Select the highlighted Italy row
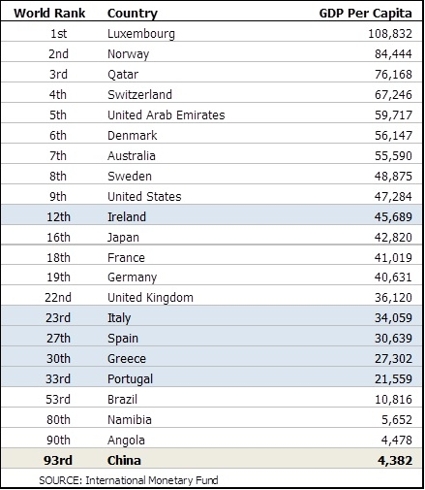This screenshot has width=425, height=490. click(x=212, y=316)
